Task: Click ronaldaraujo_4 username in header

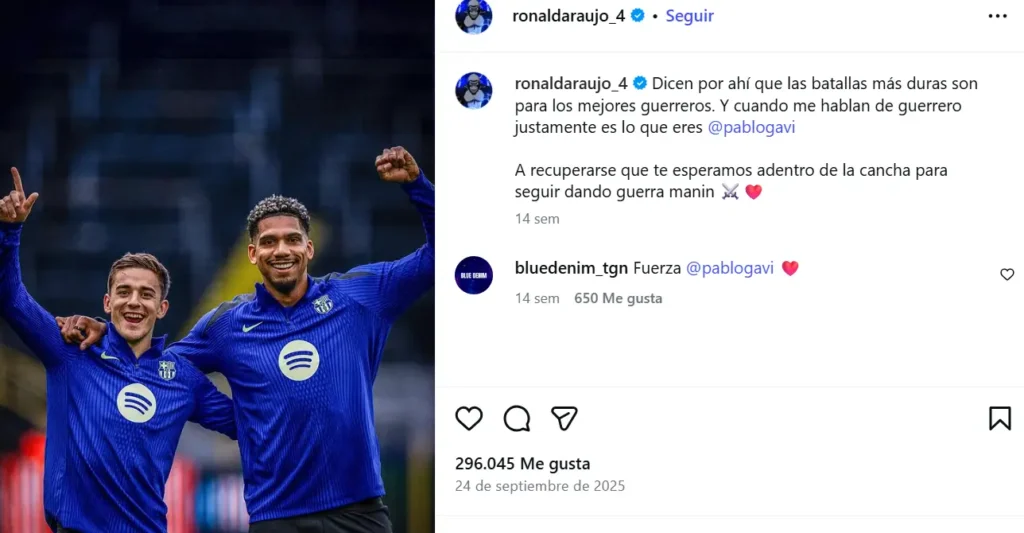Action: click(x=568, y=16)
